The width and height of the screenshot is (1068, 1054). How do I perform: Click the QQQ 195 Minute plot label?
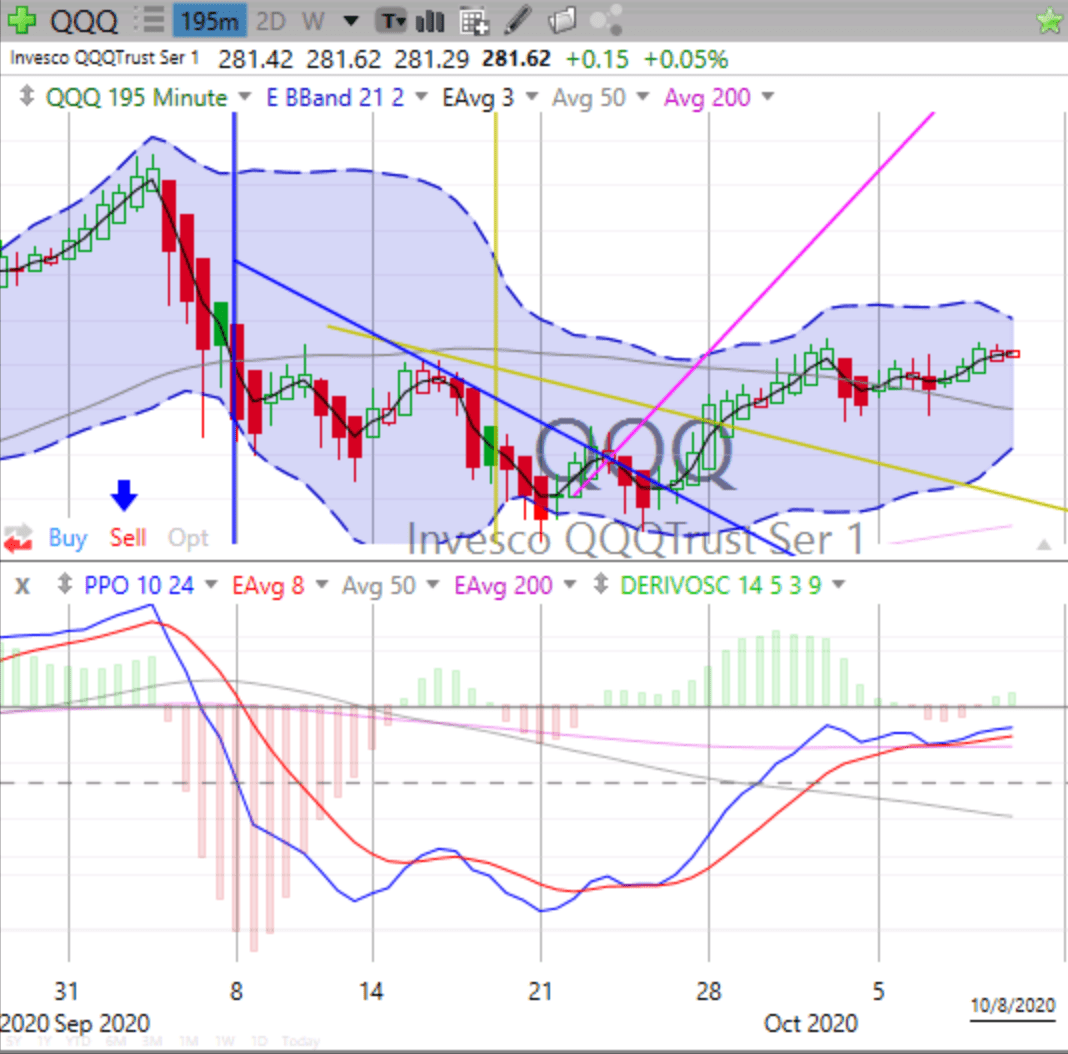click(136, 97)
